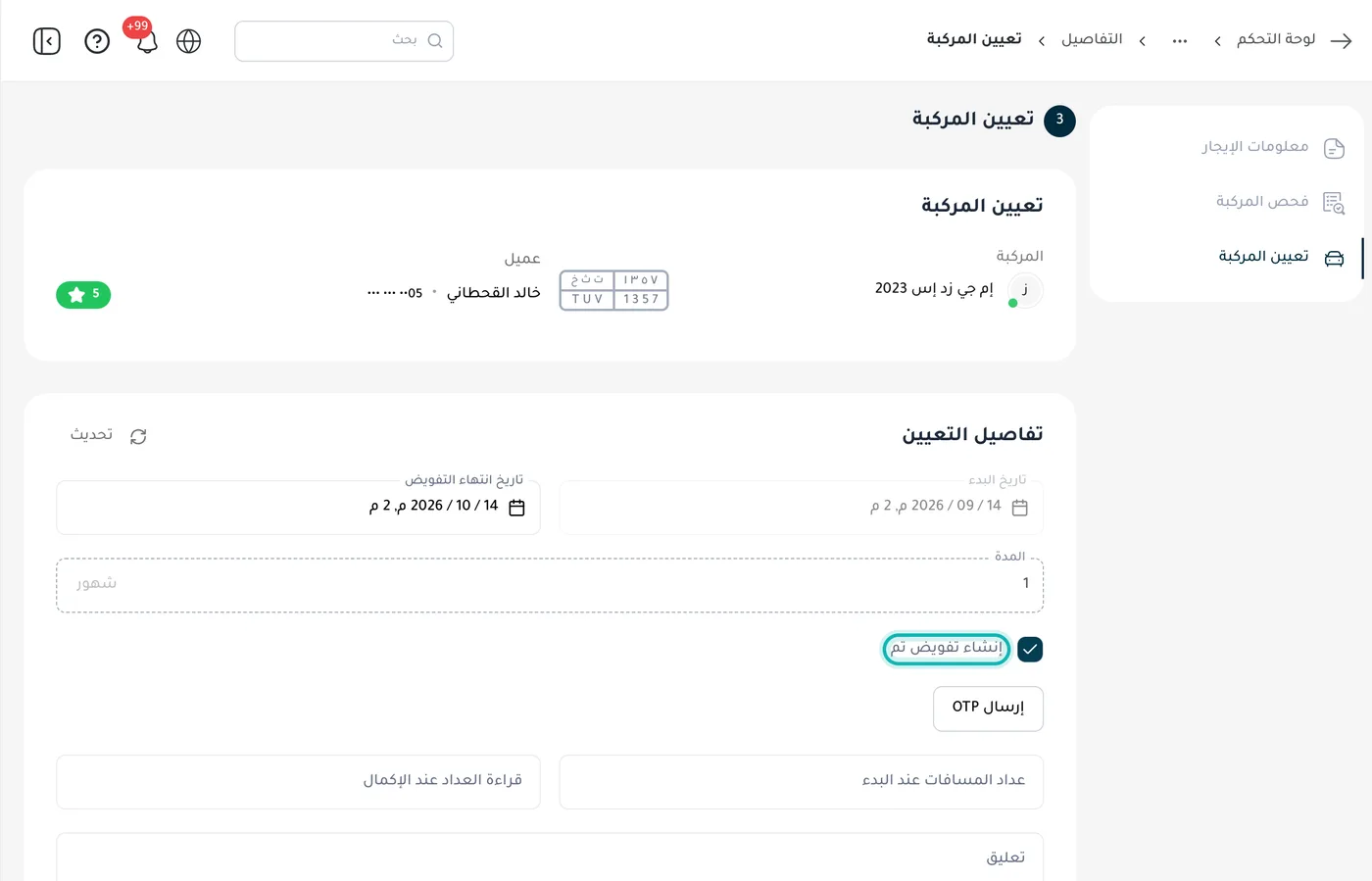Viewport: 1372px width, 881px height.
Task: Click the step number 3 badge
Action: [x=1059, y=121]
